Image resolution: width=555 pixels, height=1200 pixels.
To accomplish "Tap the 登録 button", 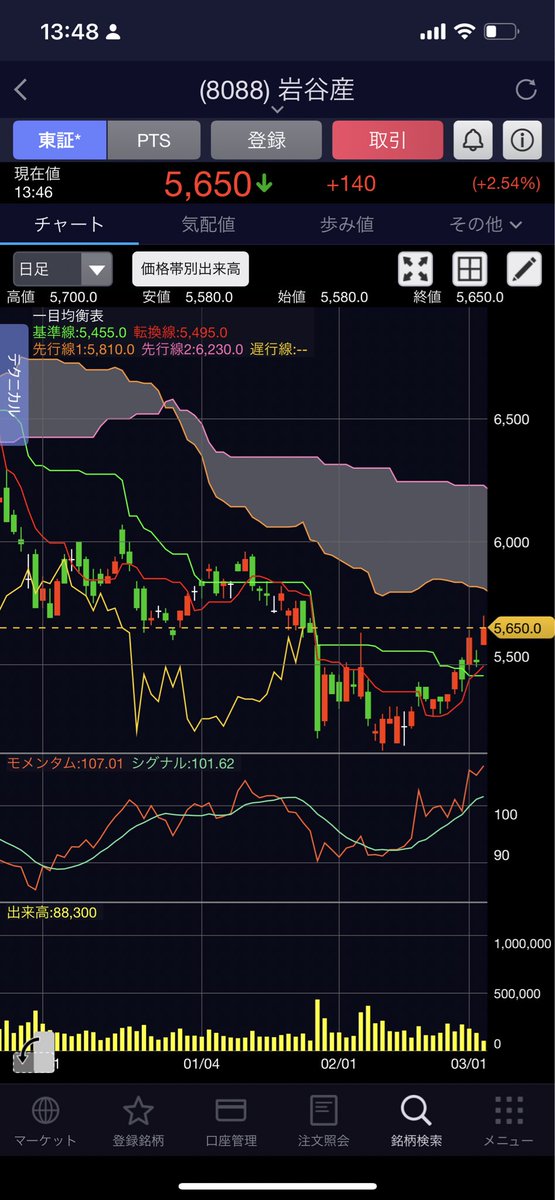I will [x=266, y=140].
